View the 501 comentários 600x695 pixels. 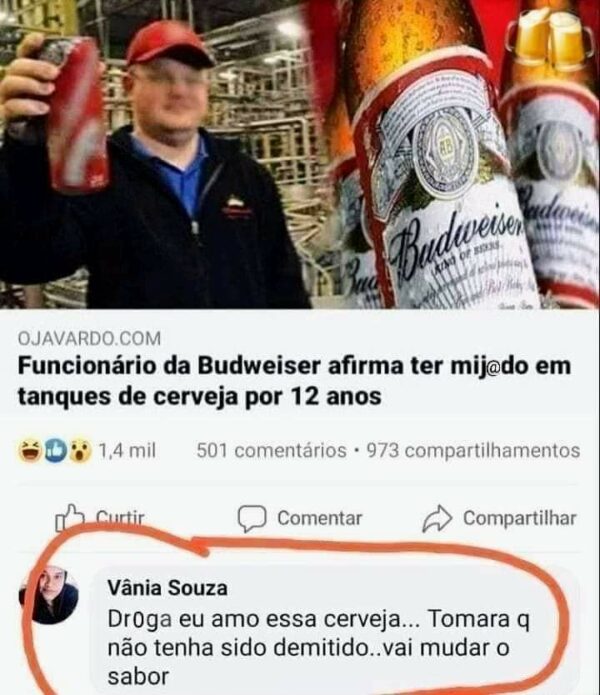[x=271, y=451]
